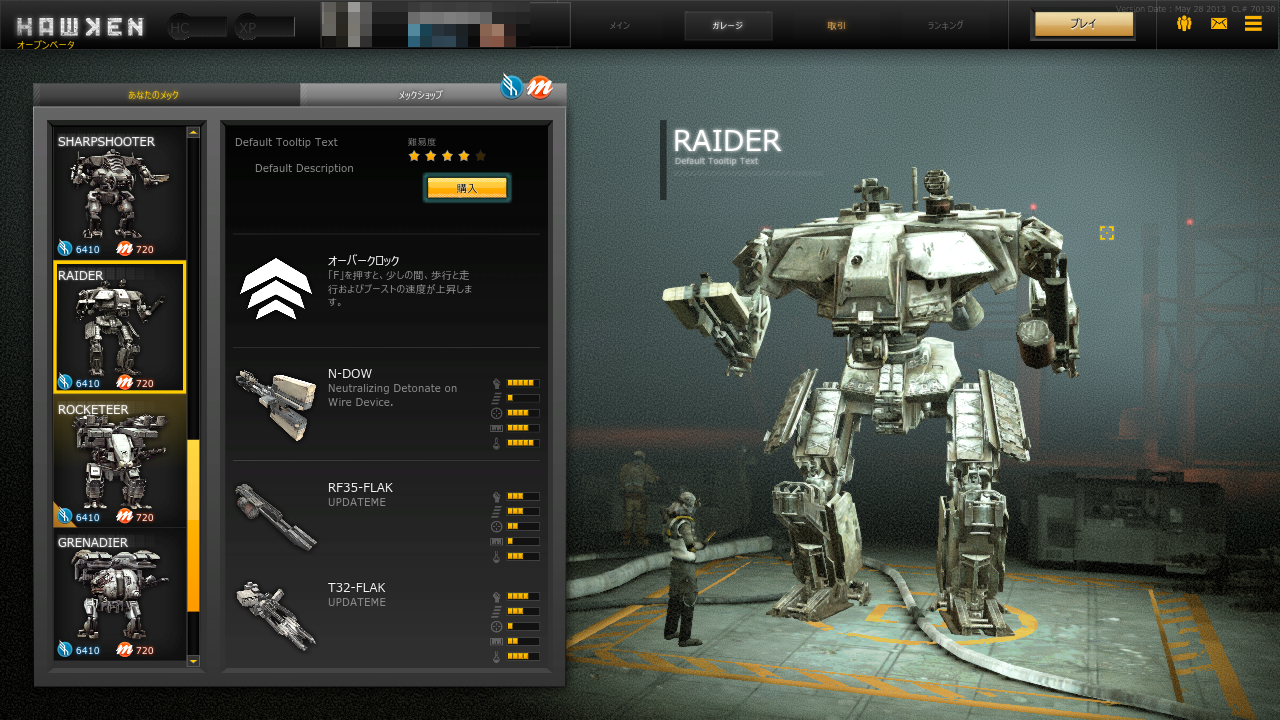Click the オーバークロック ability title
1280x720 pixels.
364,261
